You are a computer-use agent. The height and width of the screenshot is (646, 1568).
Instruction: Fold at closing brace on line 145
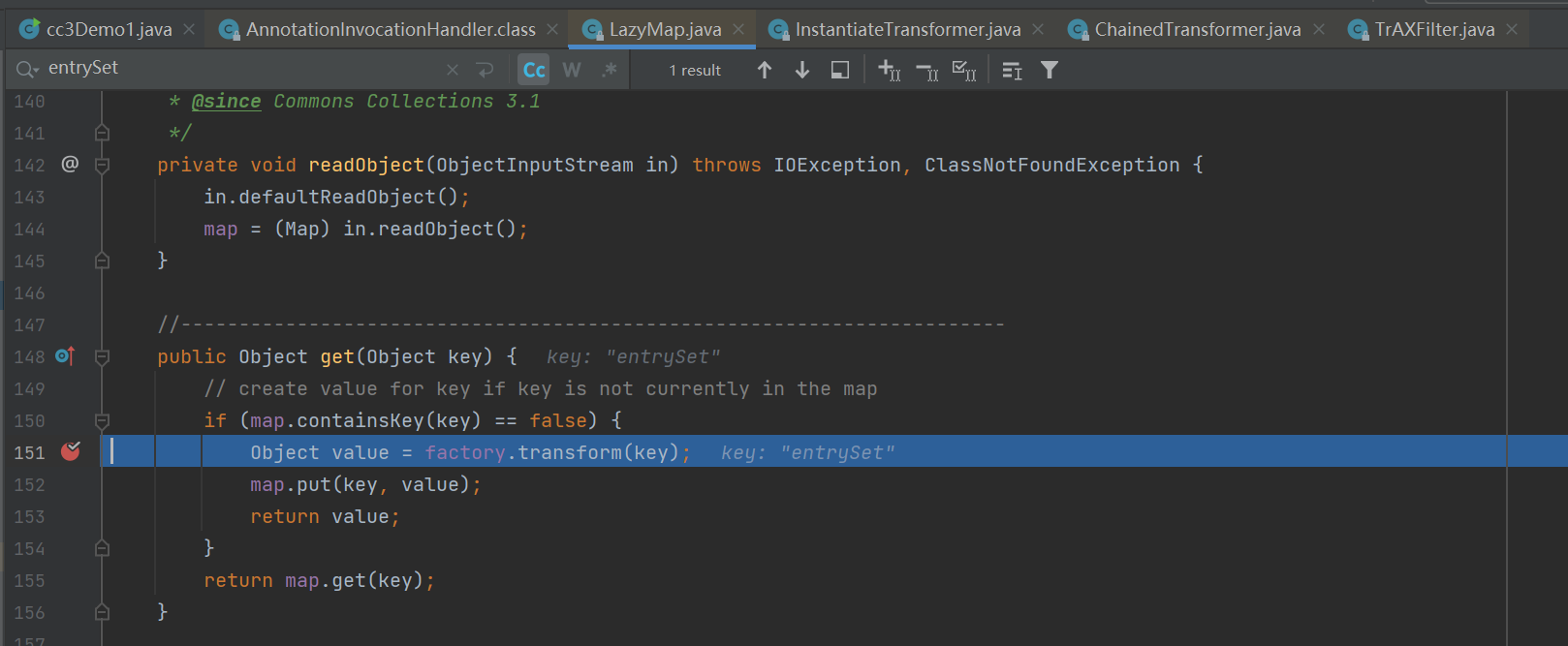[x=102, y=261]
